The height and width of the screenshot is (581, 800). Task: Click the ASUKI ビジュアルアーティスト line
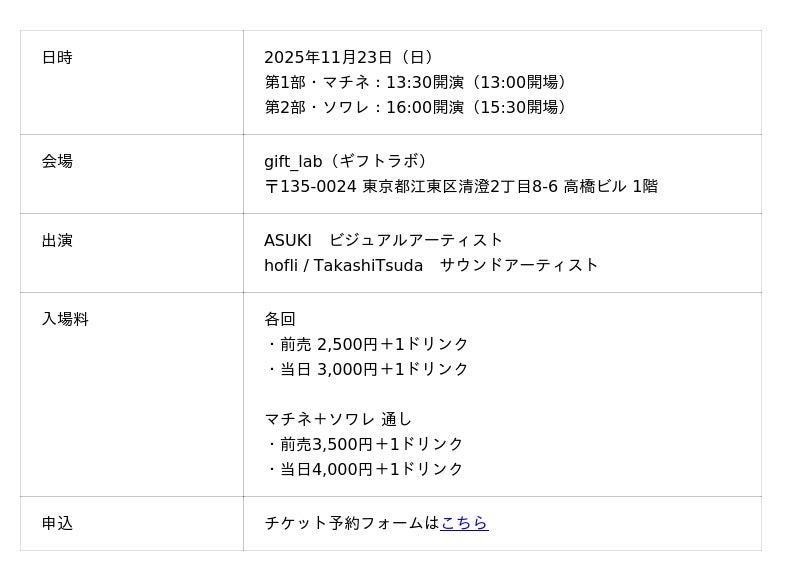(383, 240)
